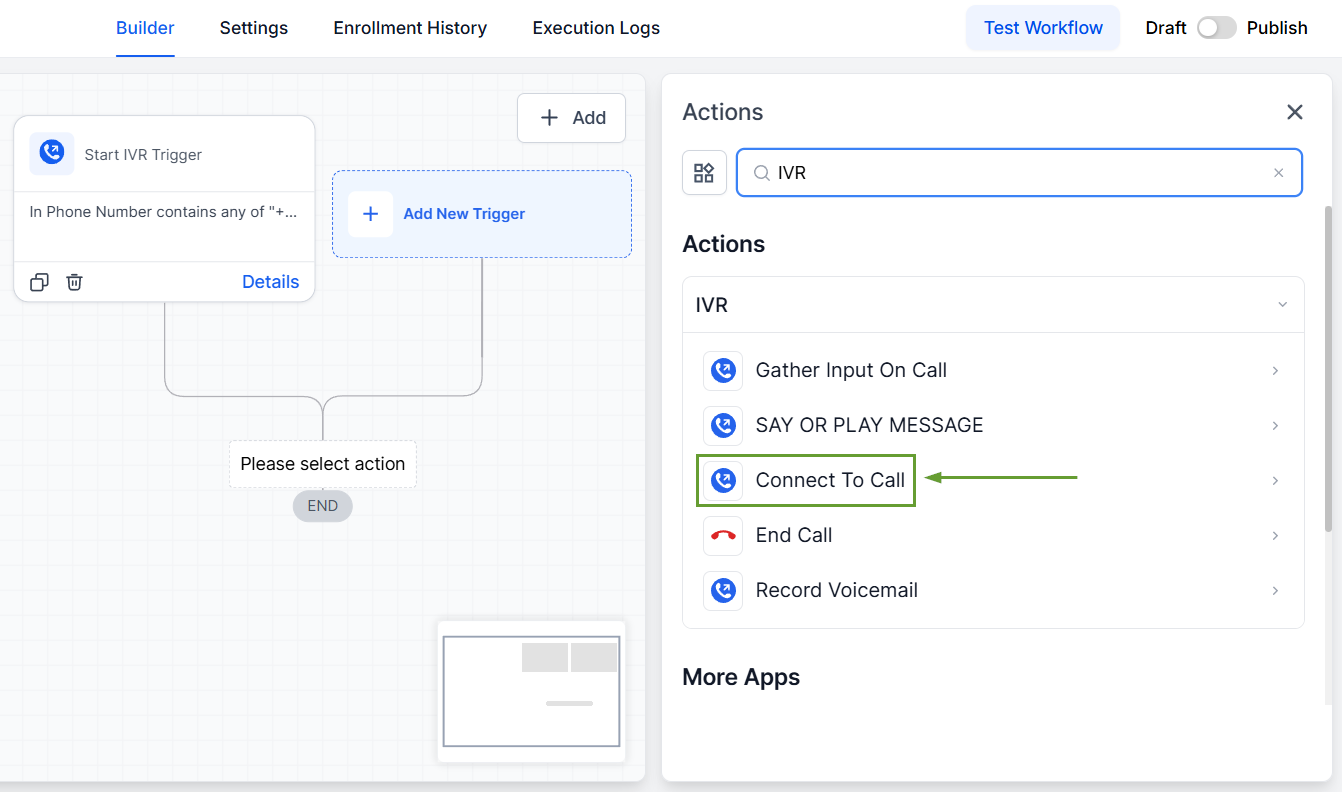Image resolution: width=1342 pixels, height=792 pixels.
Task: View the Execution Logs tab
Action: coord(596,28)
